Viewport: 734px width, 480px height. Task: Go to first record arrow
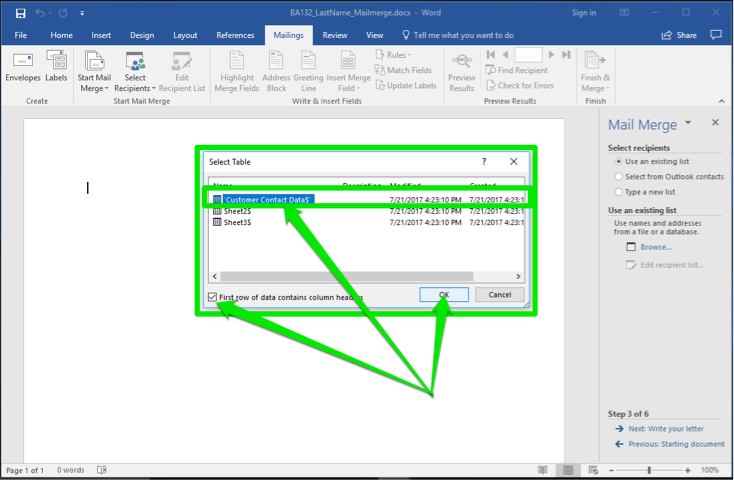[x=491, y=55]
